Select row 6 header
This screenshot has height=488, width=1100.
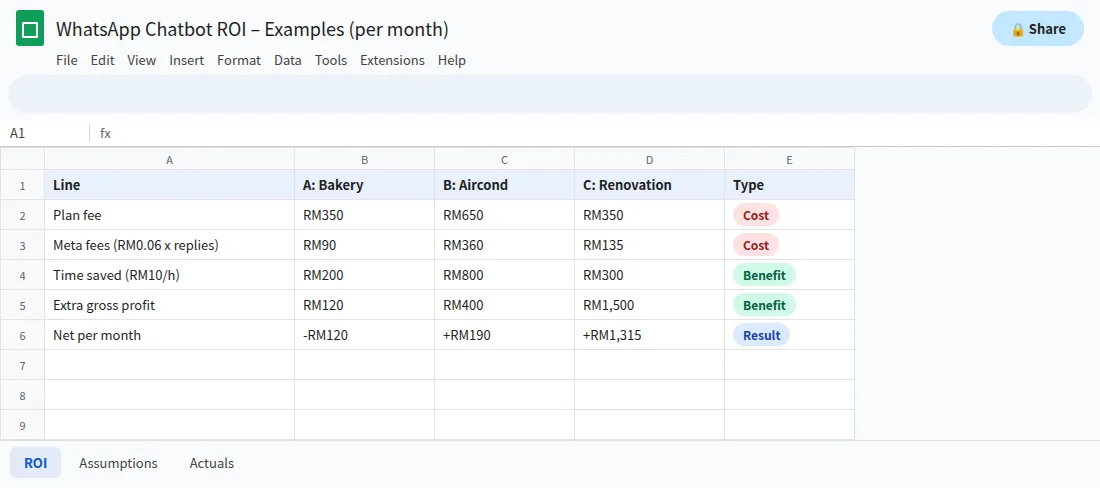[x=22, y=335]
